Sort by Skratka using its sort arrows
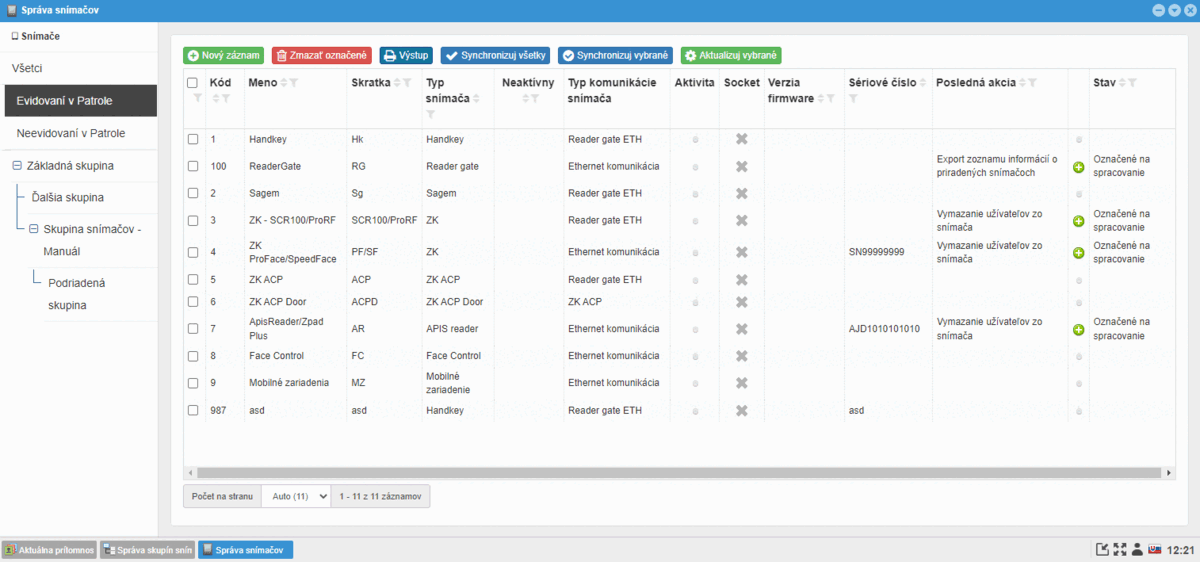 point(396,83)
